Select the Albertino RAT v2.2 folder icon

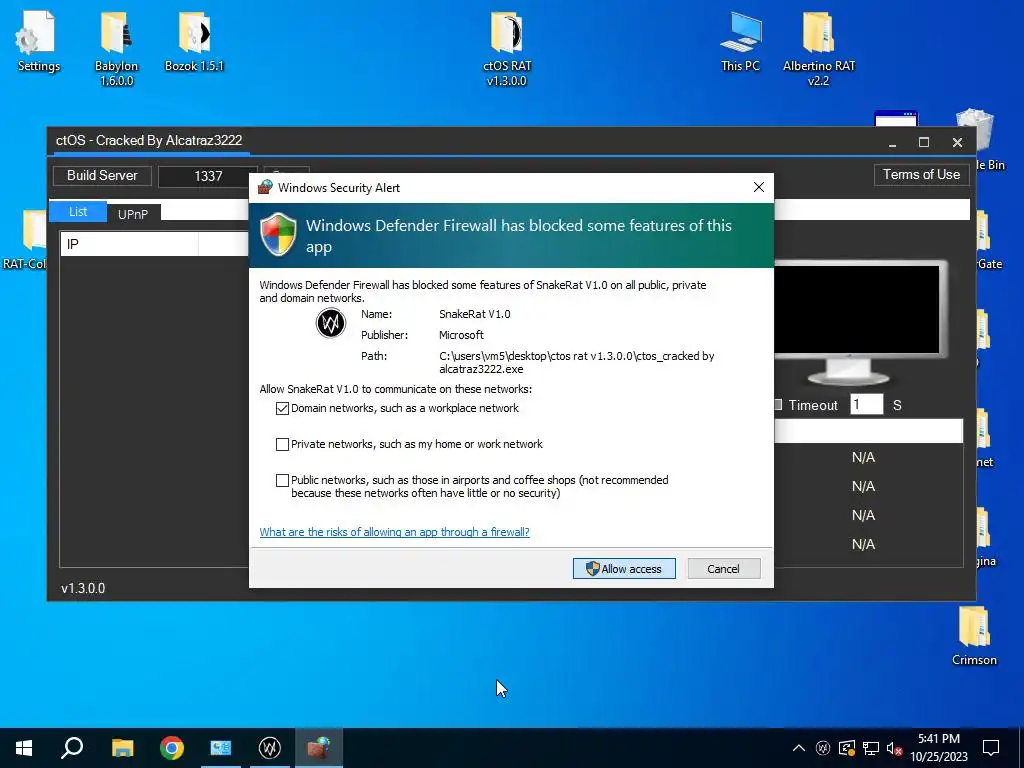pyautogui.click(x=819, y=49)
